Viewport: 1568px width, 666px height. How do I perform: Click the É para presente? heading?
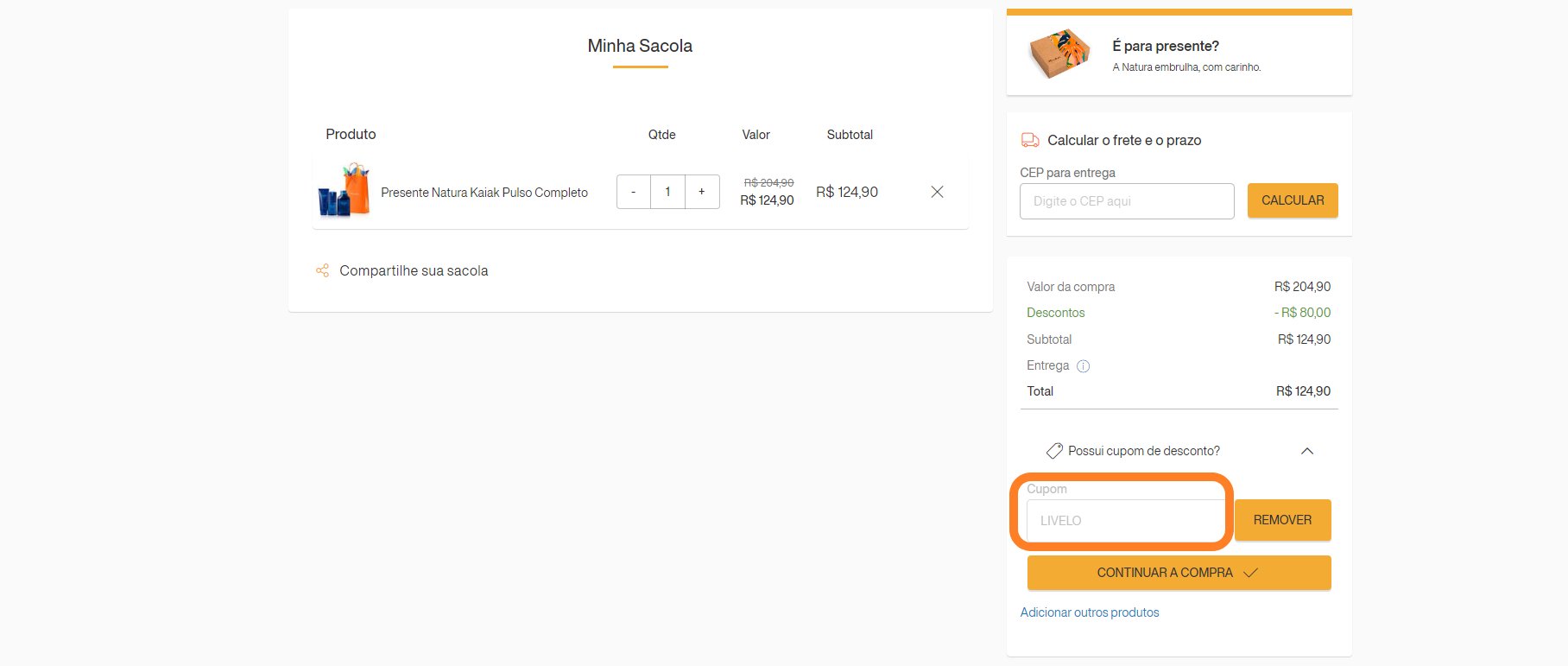click(x=1166, y=47)
